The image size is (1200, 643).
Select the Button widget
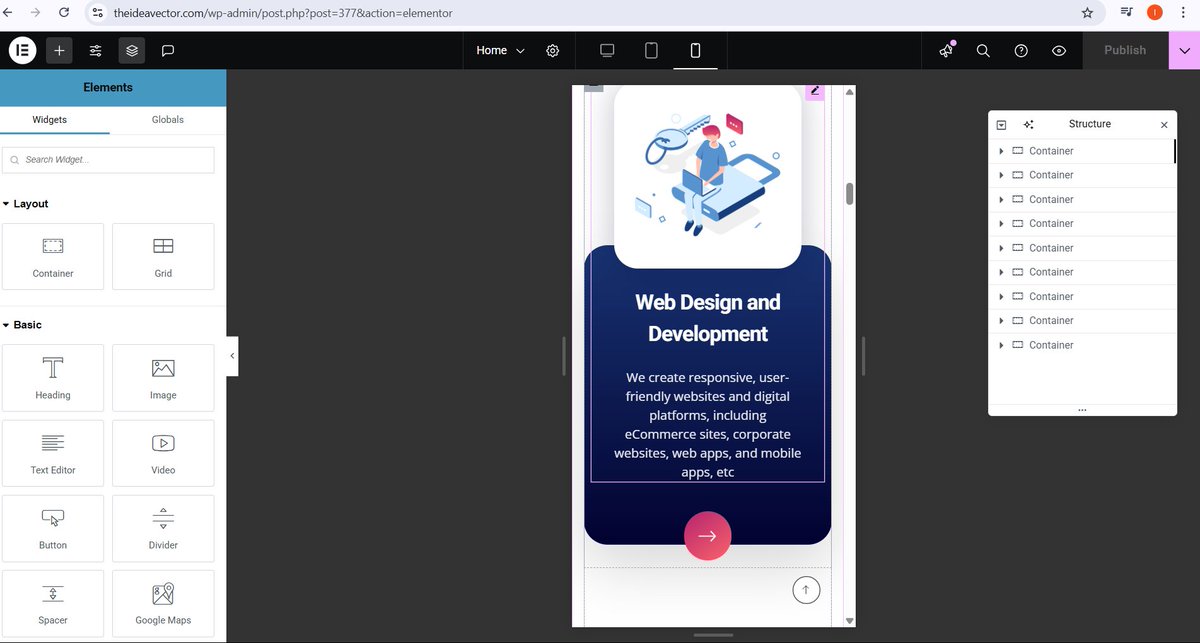pyautogui.click(x=53, y=528)
